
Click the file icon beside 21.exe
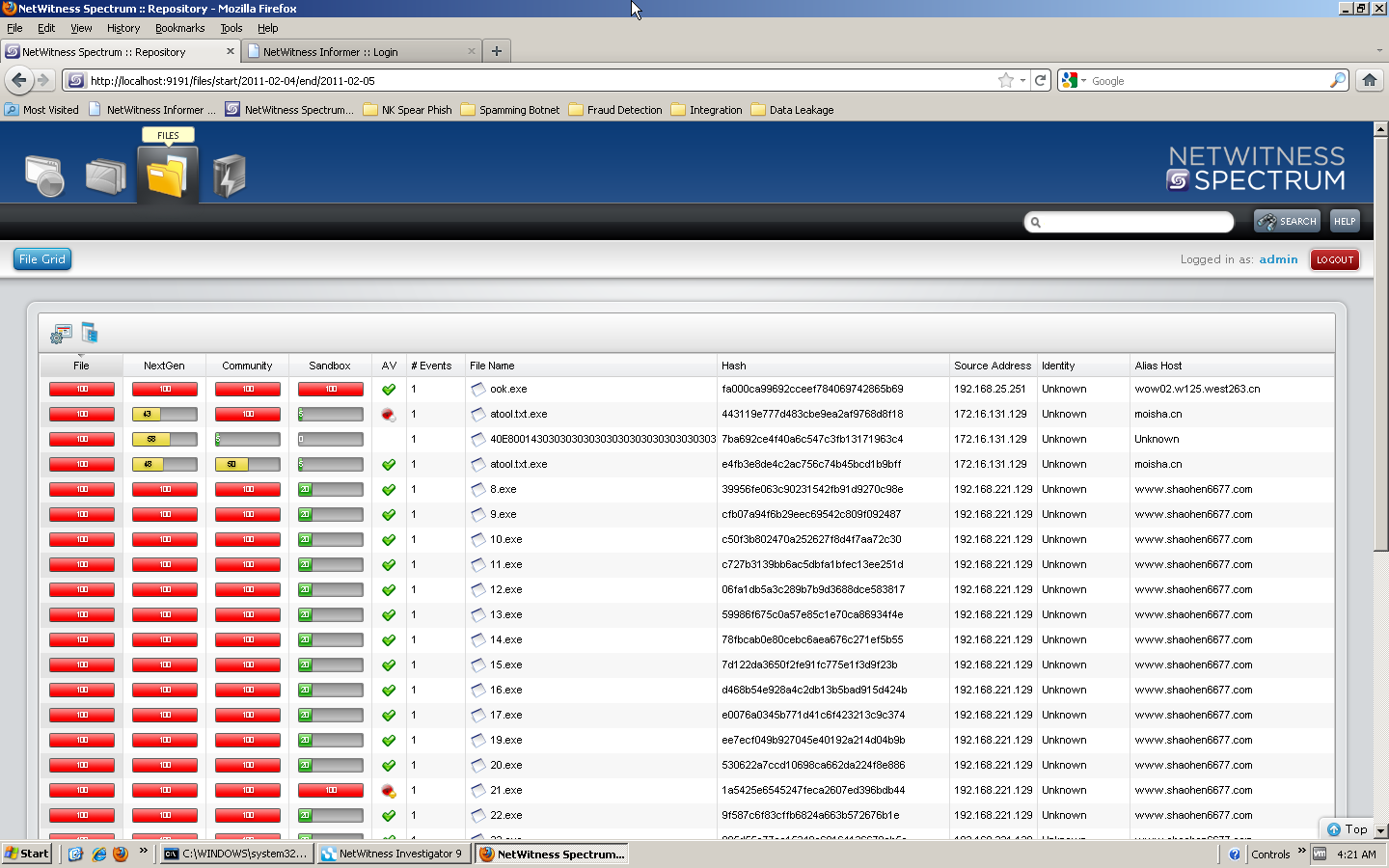point(477,790)
